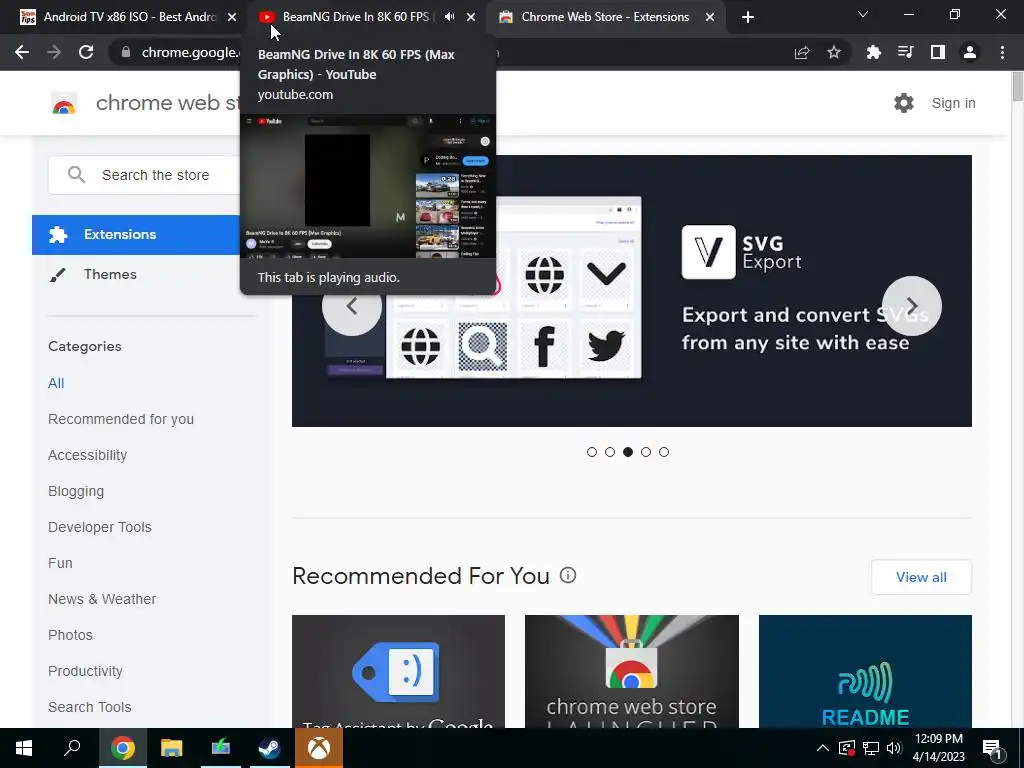Open the taskbar clock and date
The width and height of the screenshot is (1024, 768).
pyautogui.click(x=938, y=748)
